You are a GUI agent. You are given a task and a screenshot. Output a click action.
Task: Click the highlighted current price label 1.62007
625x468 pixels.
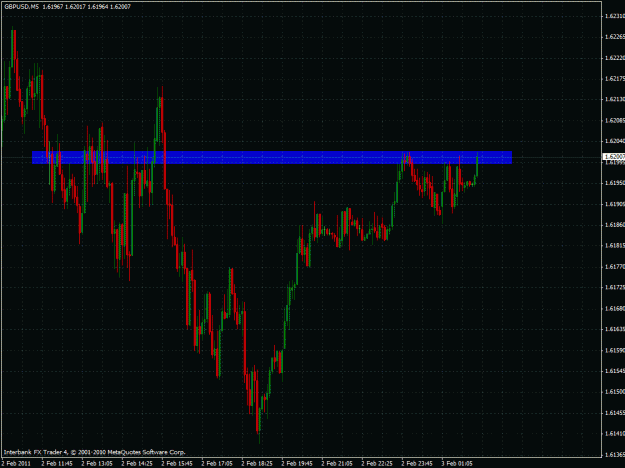click(x=614, y=157)
